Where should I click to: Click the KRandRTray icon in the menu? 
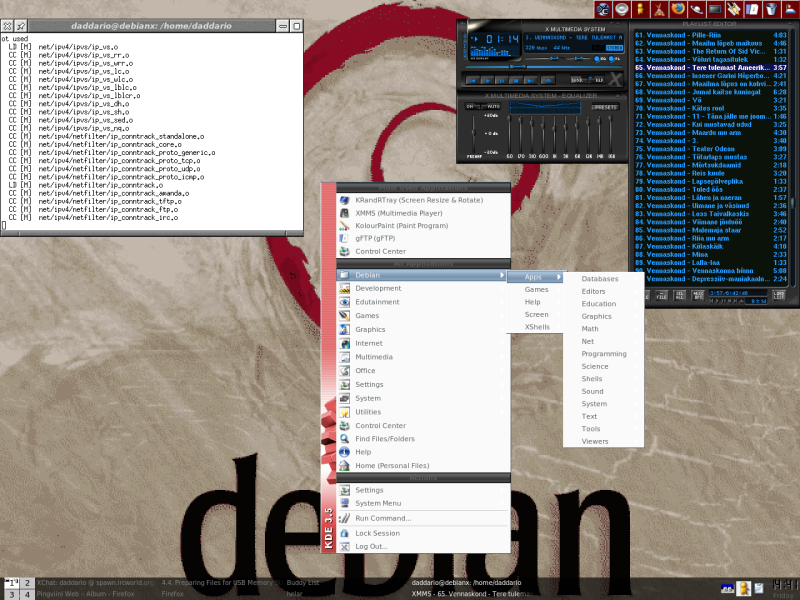[344, 200]
